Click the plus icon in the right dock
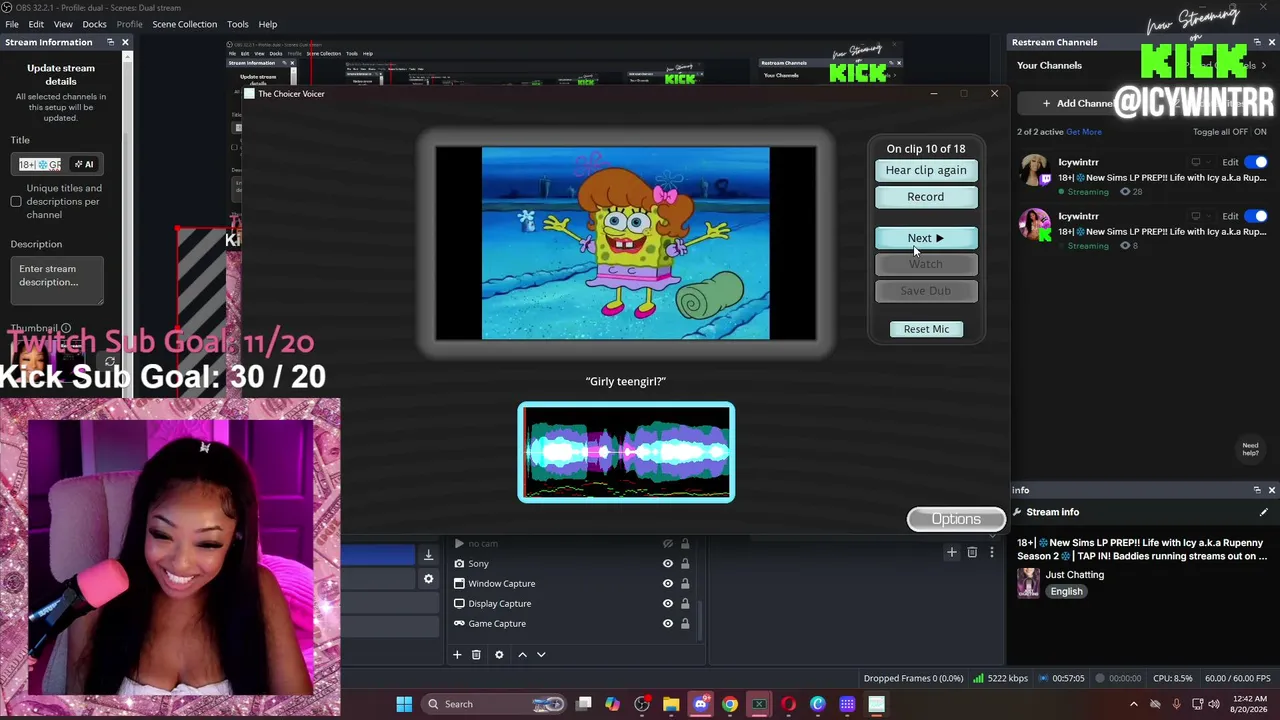This screenshot has width=1280, height=720. pos(952,552)
